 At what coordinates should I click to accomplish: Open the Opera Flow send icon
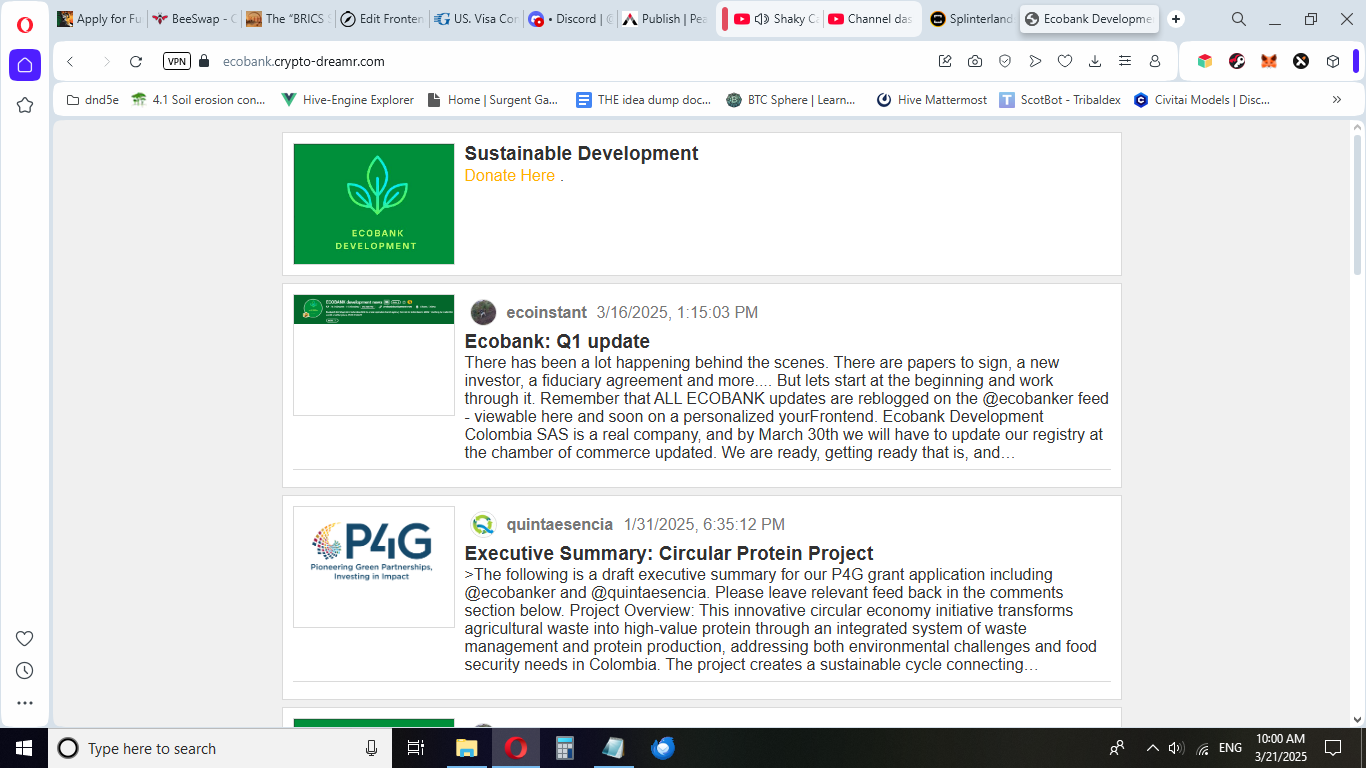pos(1035,61)
